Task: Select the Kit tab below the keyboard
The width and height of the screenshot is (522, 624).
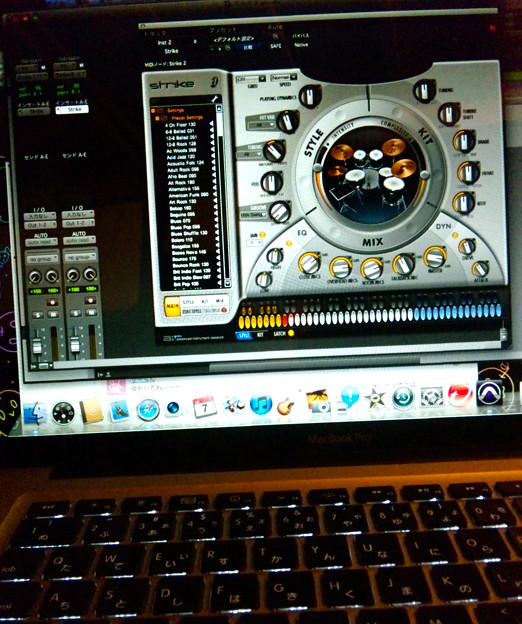Action: pos(260,335)
